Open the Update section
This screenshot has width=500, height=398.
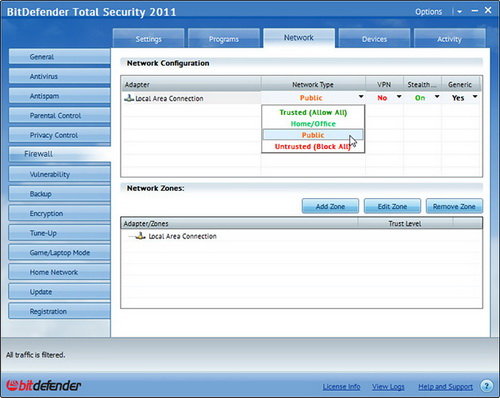tap(59, 292)
